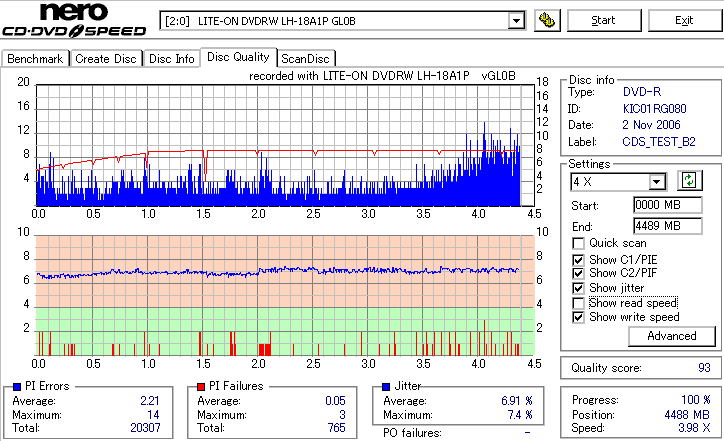
Task: Click the PI Errors maximum 14
Action: pyautogui.click(x=153, y=415)
